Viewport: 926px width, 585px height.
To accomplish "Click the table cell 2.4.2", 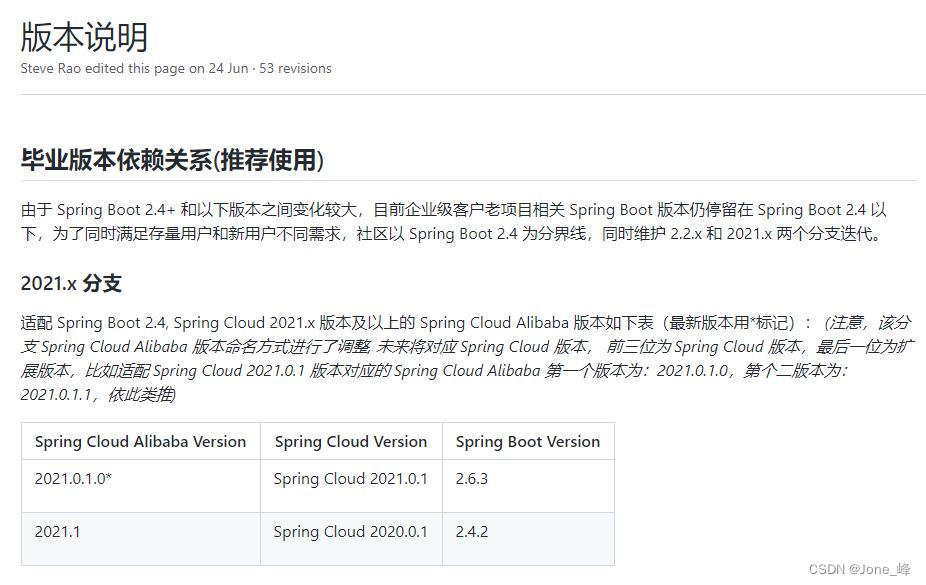I will pos(528,538).
